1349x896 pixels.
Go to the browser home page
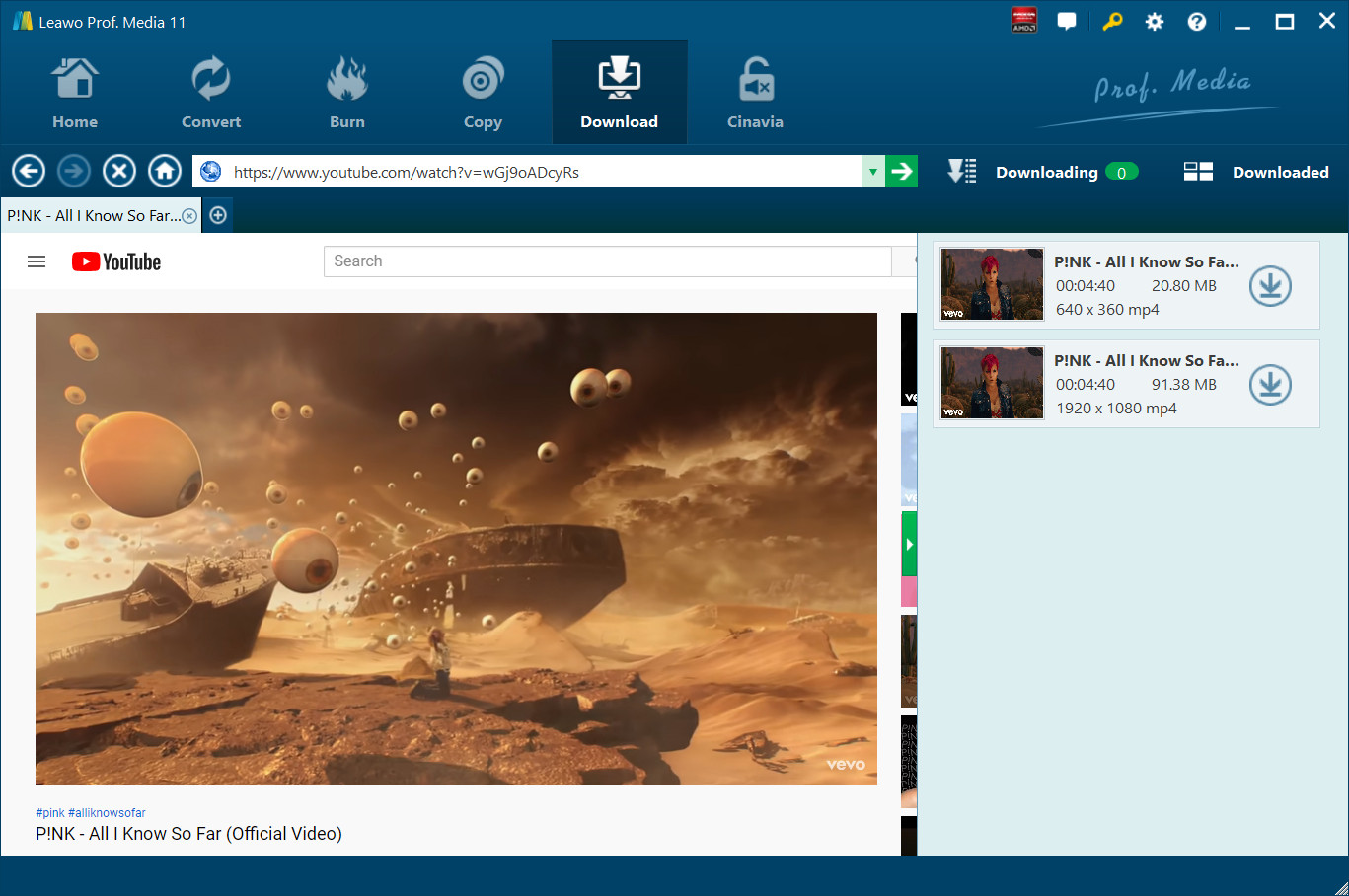(165, 172)
